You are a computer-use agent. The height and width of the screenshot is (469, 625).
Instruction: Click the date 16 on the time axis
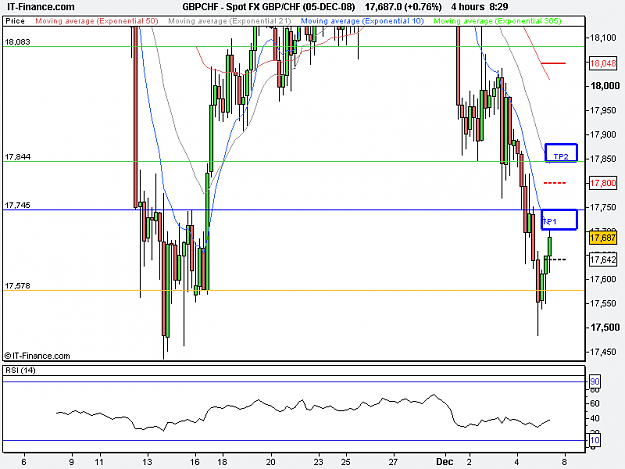[x=195, y=462]
